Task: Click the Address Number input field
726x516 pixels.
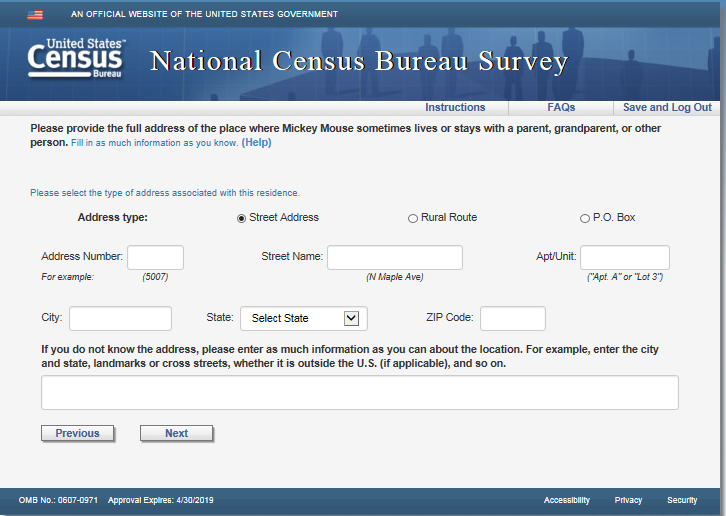Action: click(155, 257)
